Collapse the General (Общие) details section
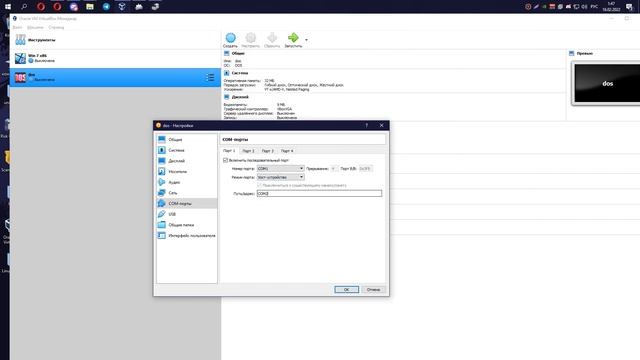 click(227, 53)
